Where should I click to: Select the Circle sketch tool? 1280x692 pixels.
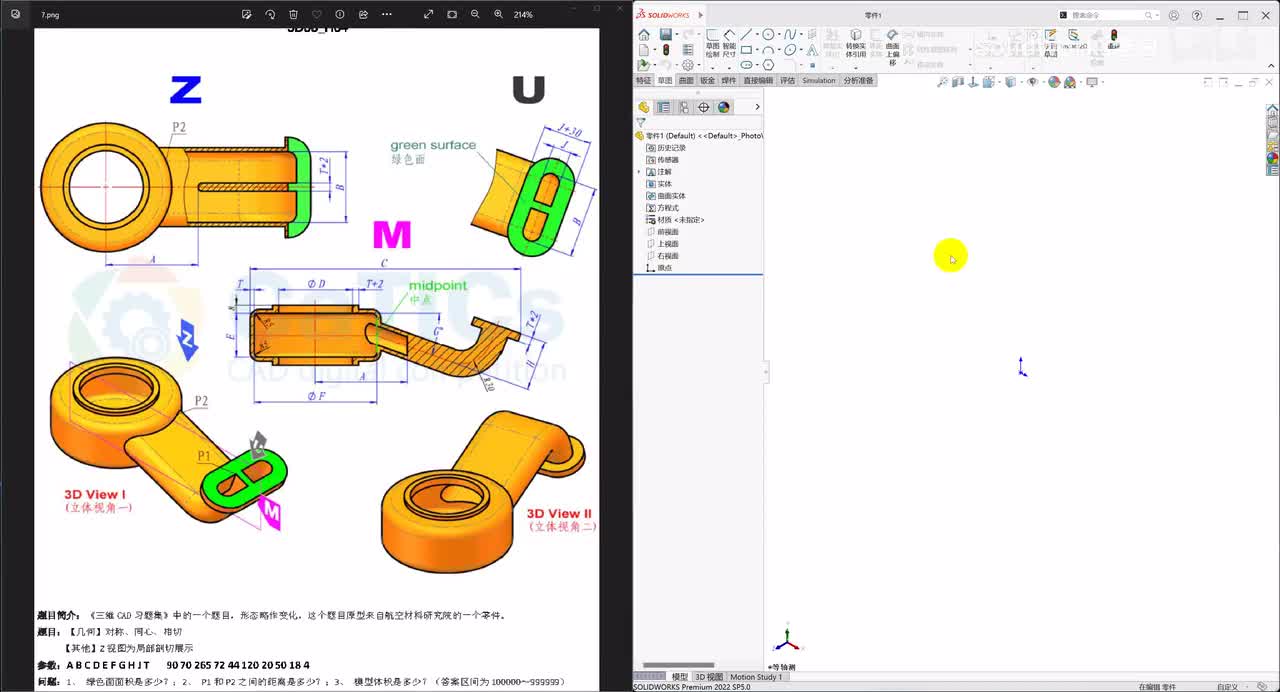pos(768,35)
